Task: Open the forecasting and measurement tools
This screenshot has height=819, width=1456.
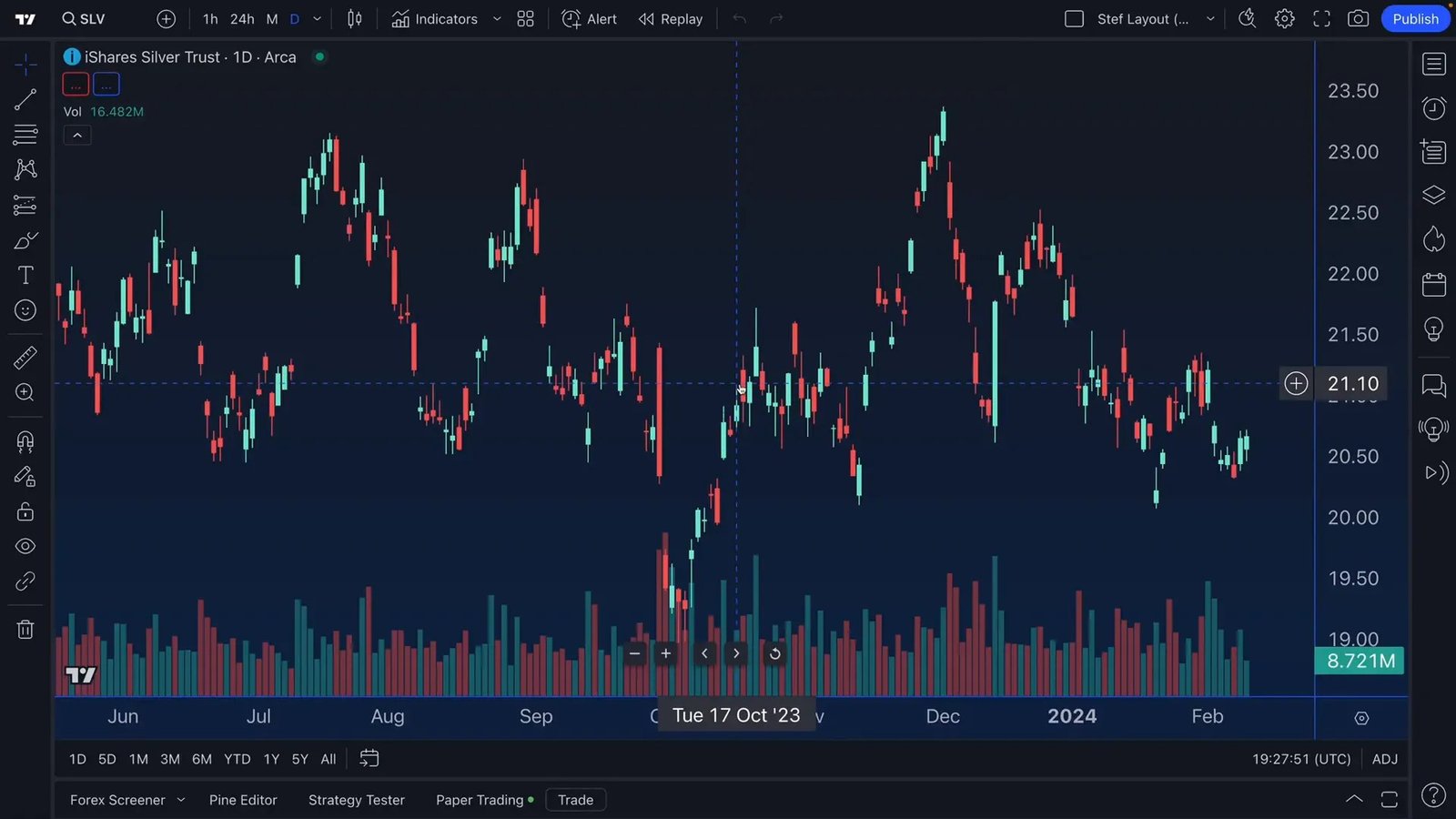Action: (25, 206)
